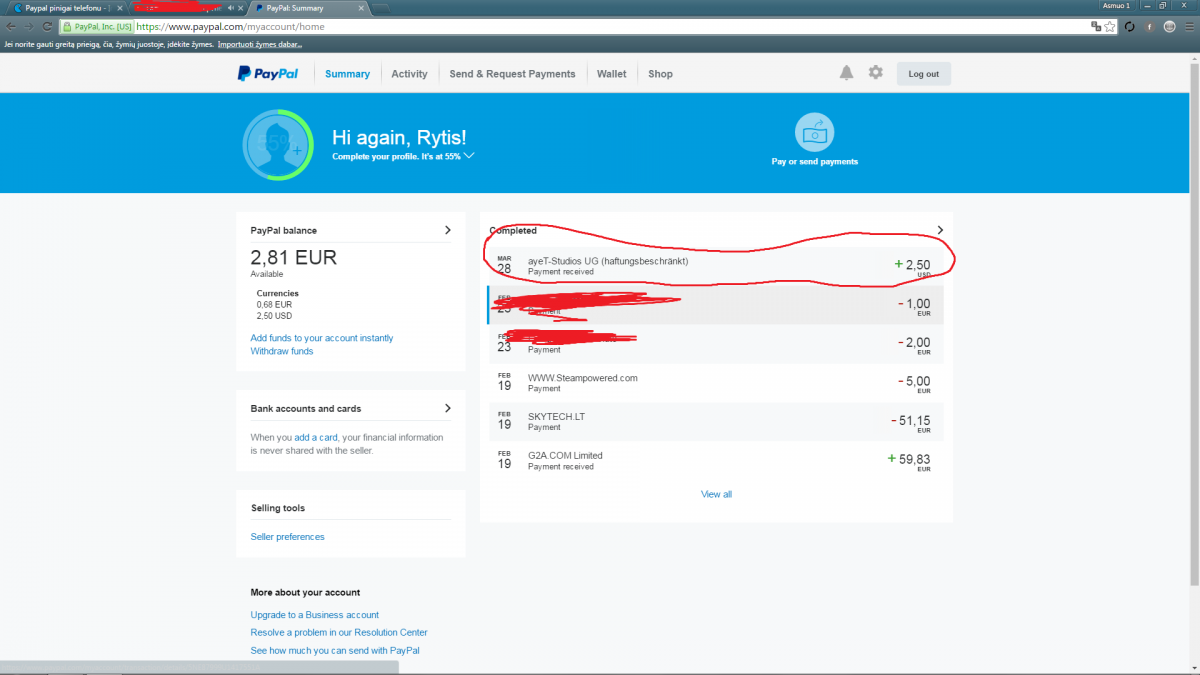Click the 0,68 EUR currency entry
The height and width of the screenshot is (675, 1200).
point(274,304)
